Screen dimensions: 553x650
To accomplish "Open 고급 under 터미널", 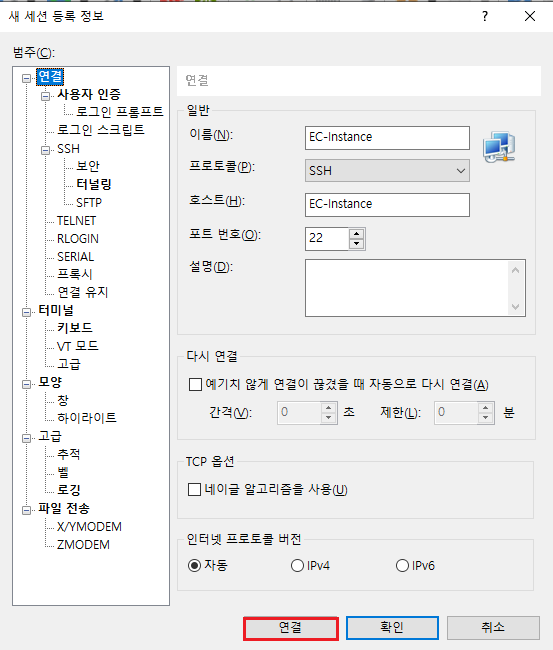I will click(69, 364).
